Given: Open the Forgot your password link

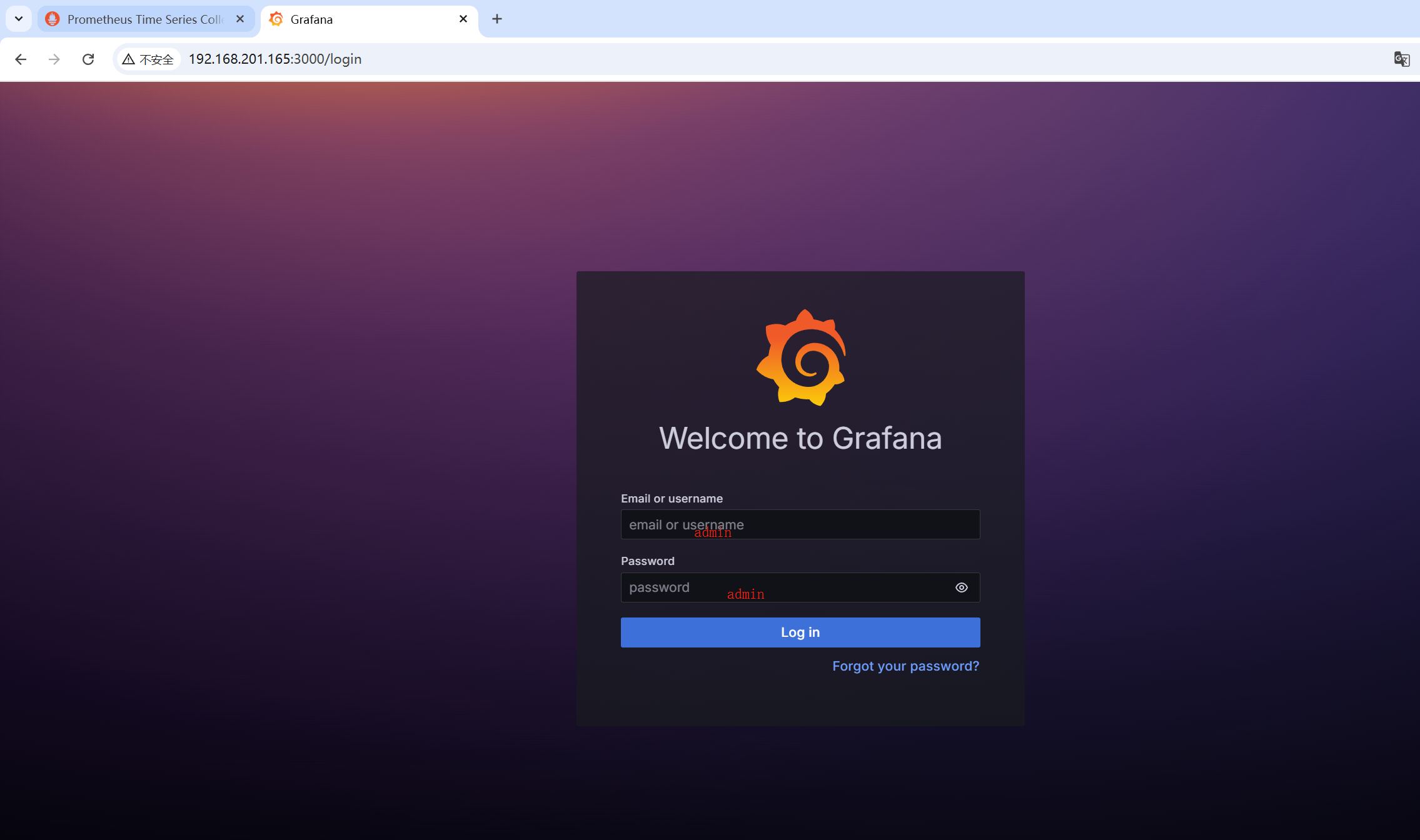Looking at the screenshot, I should [905, 666].
